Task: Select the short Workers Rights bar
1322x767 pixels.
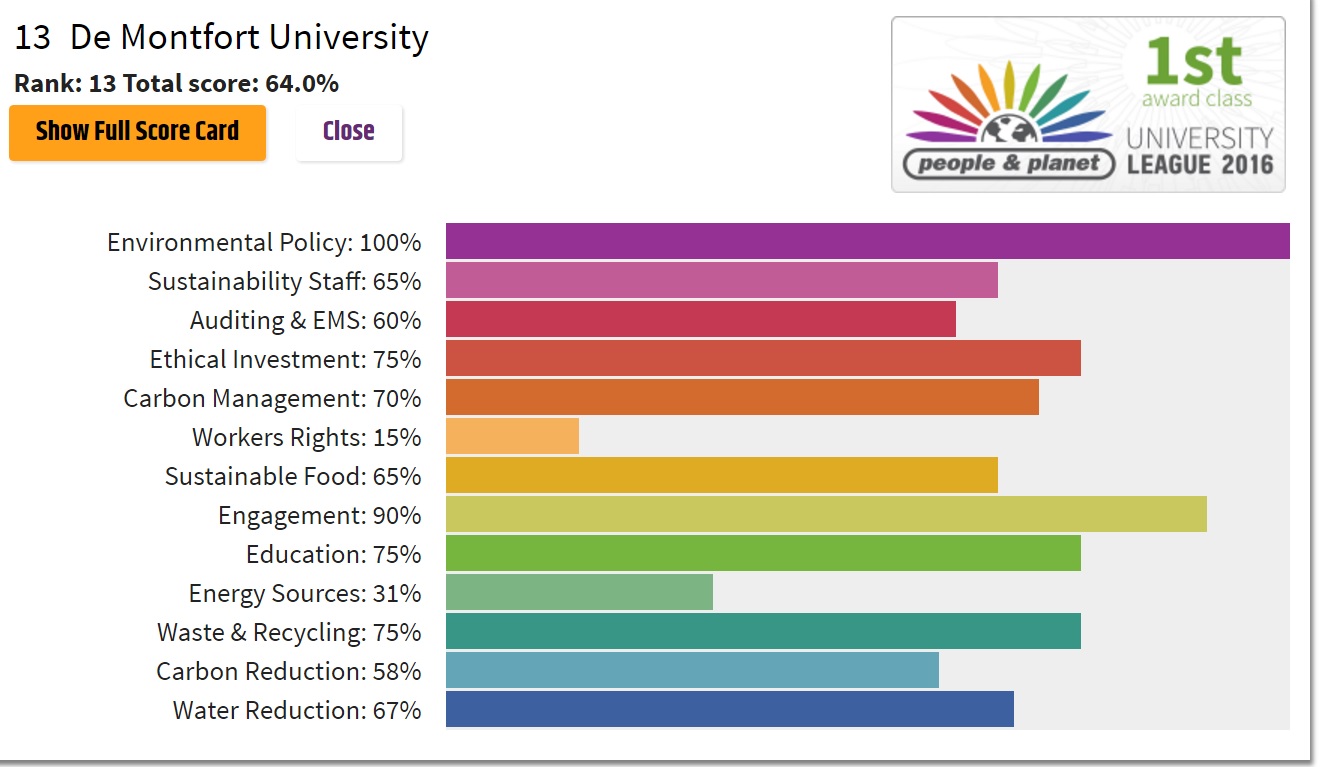Action: click(512, 437)
